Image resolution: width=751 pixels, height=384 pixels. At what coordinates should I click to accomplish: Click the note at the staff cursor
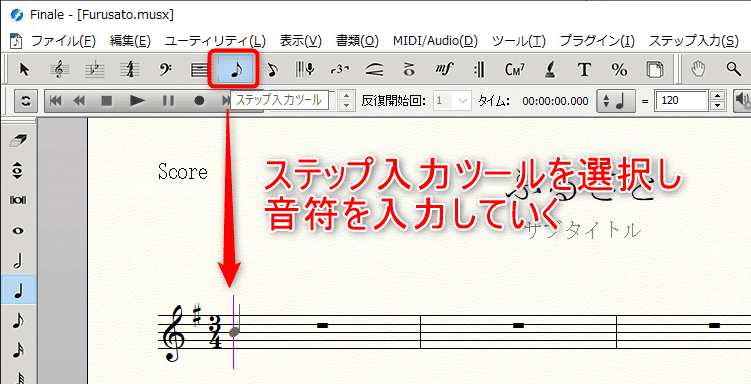coord(234,331)
